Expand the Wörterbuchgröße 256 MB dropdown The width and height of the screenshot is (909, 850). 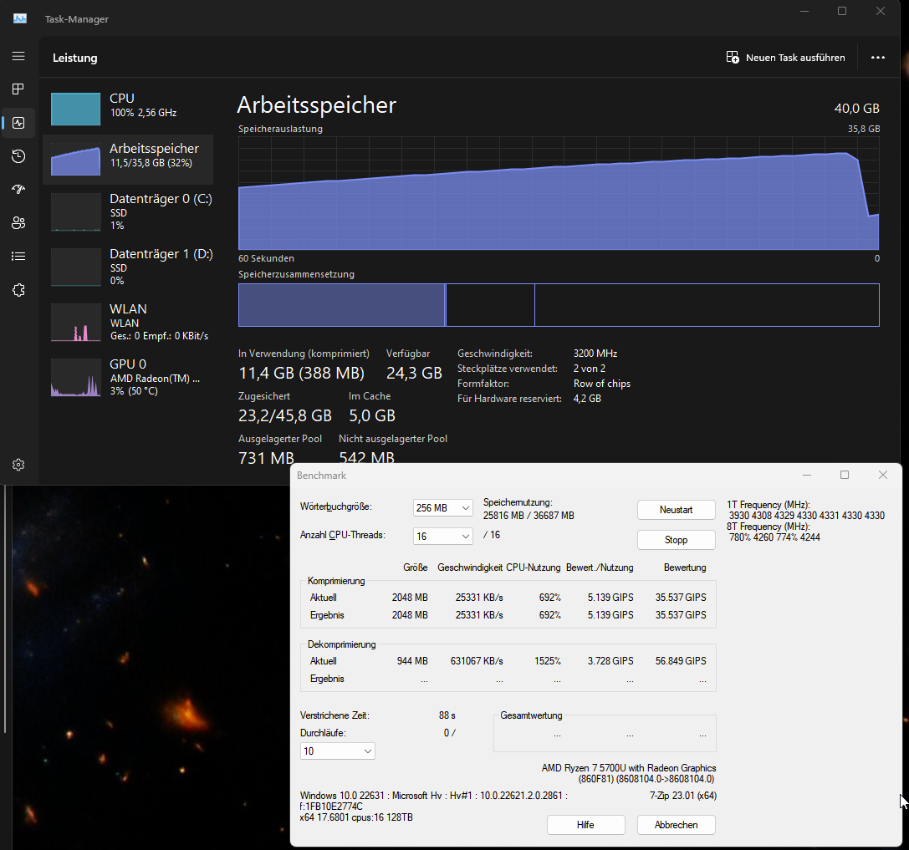point(443,508)
